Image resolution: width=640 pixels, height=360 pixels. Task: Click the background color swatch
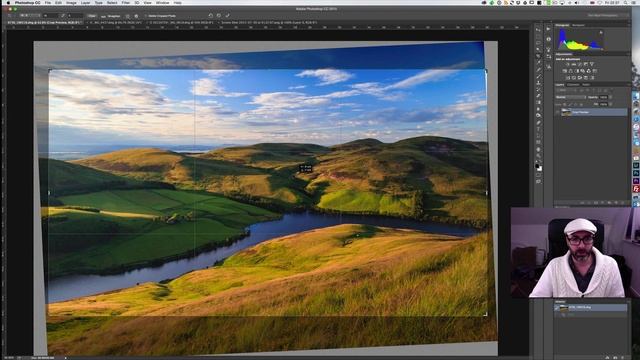click(540, 169)
